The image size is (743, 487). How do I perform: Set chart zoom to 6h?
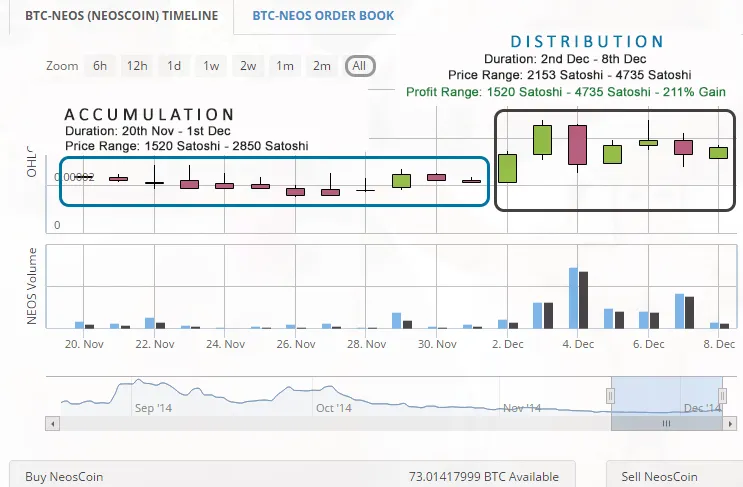click(x=100, y=66)
